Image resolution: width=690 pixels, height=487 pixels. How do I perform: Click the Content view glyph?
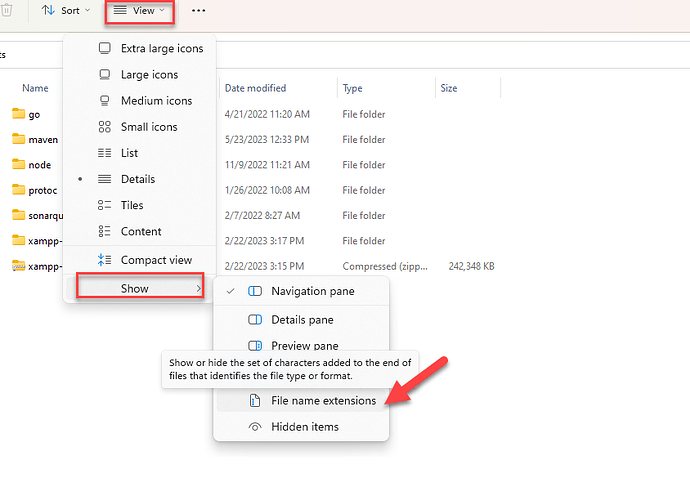104,231
